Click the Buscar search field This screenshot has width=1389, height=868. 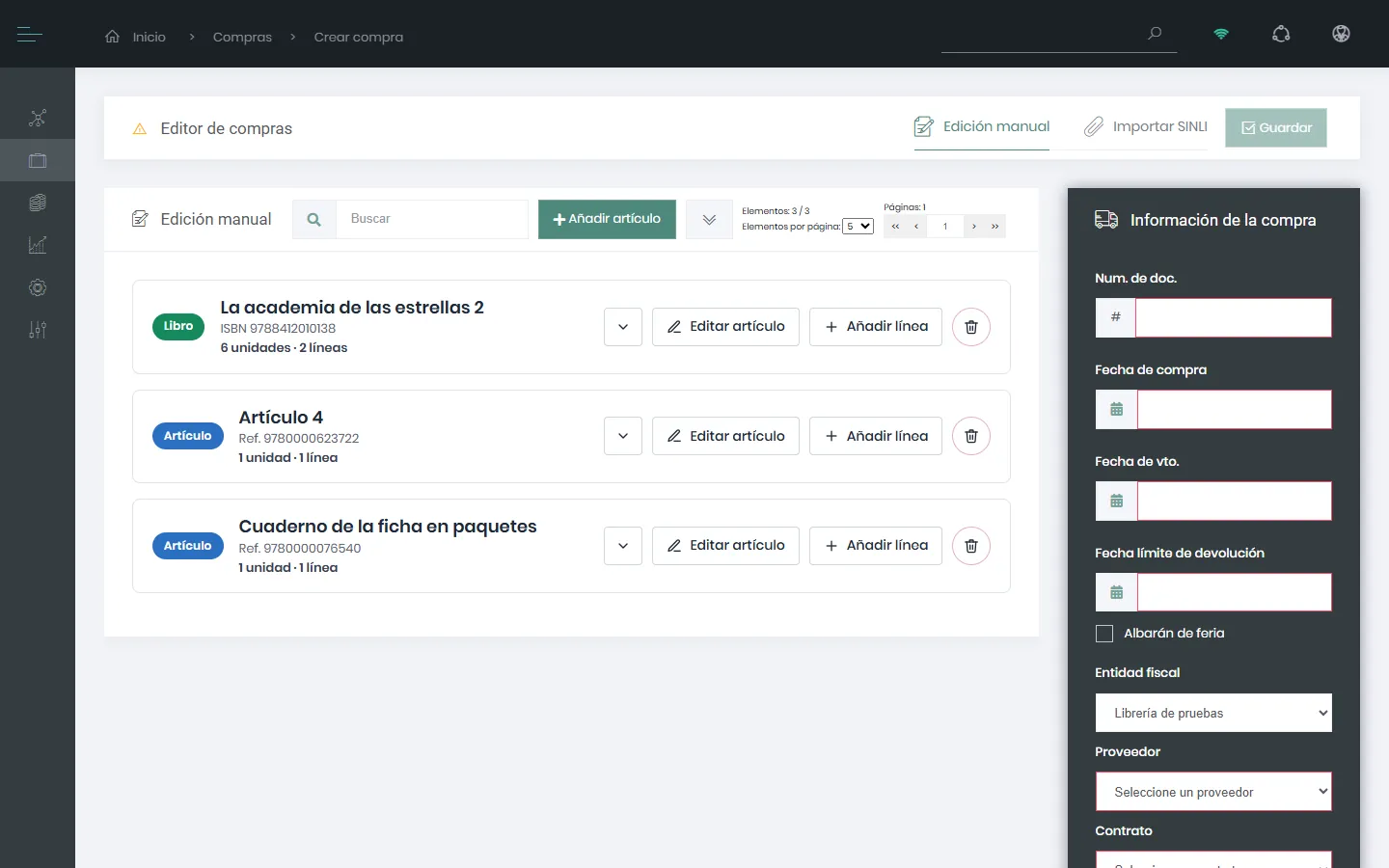pos(432,220)
